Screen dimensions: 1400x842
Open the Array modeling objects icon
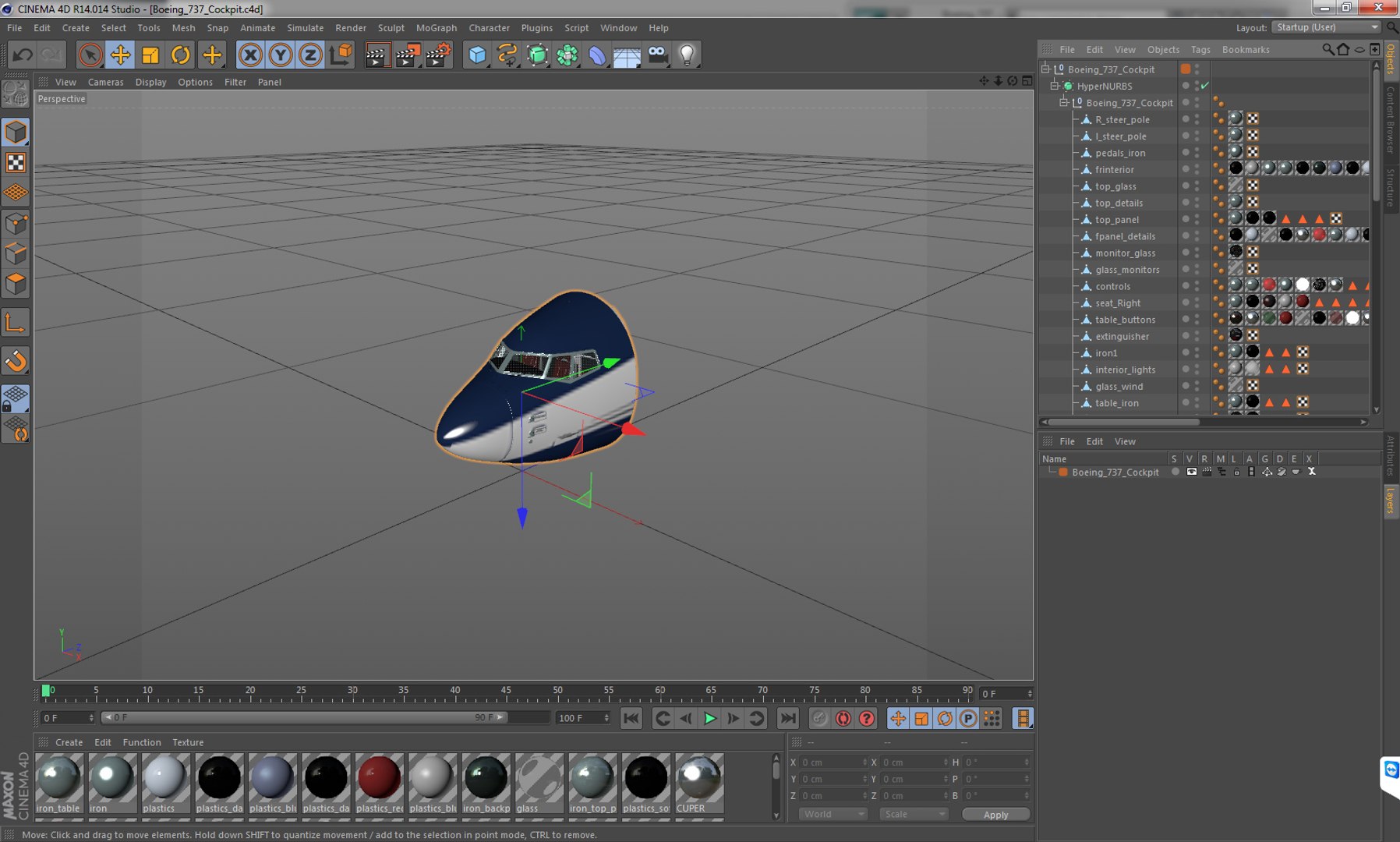click(567, 55)
